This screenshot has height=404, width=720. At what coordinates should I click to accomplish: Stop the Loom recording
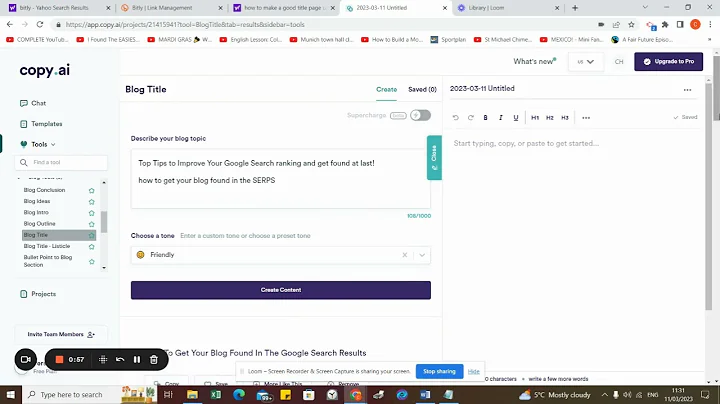[59, 359]
